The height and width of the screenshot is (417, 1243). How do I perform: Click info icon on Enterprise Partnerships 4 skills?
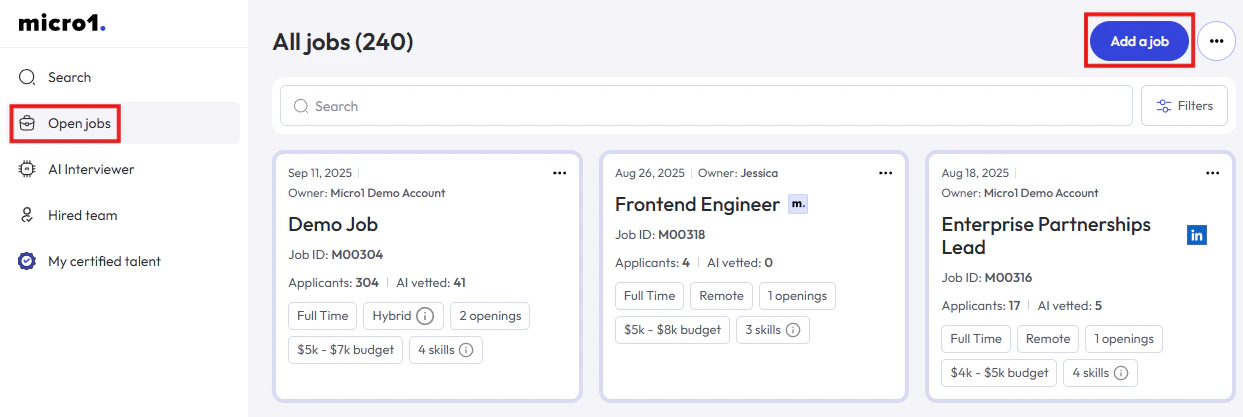coord(1120,373)
